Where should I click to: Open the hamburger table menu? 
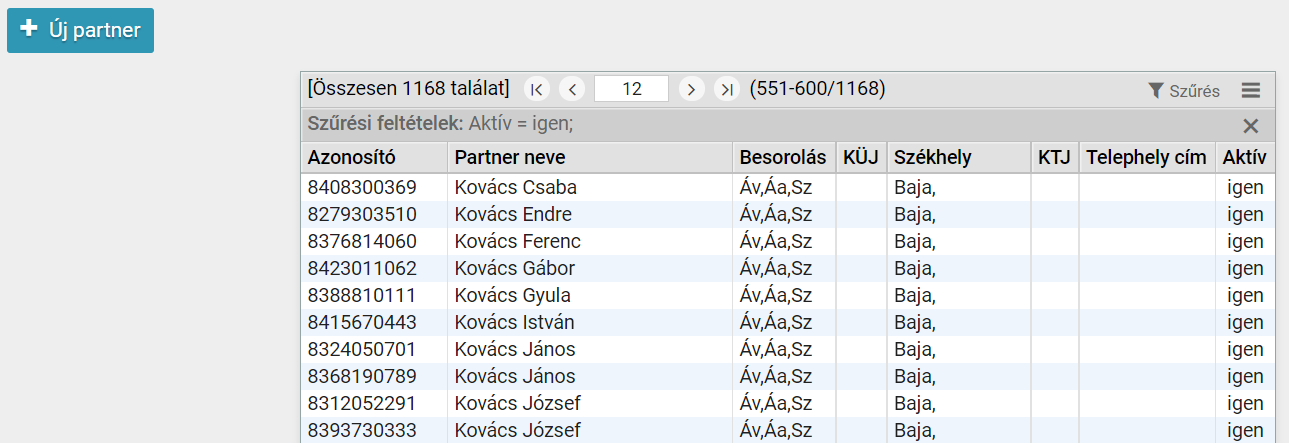[1251, 90]
